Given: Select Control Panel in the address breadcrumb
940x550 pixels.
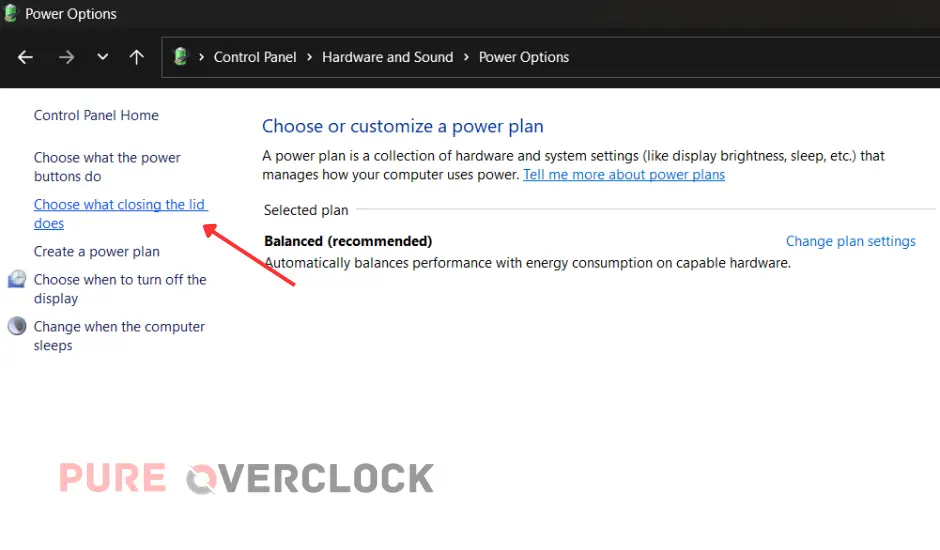Looking at the screenshot, I should click(255, 57).
